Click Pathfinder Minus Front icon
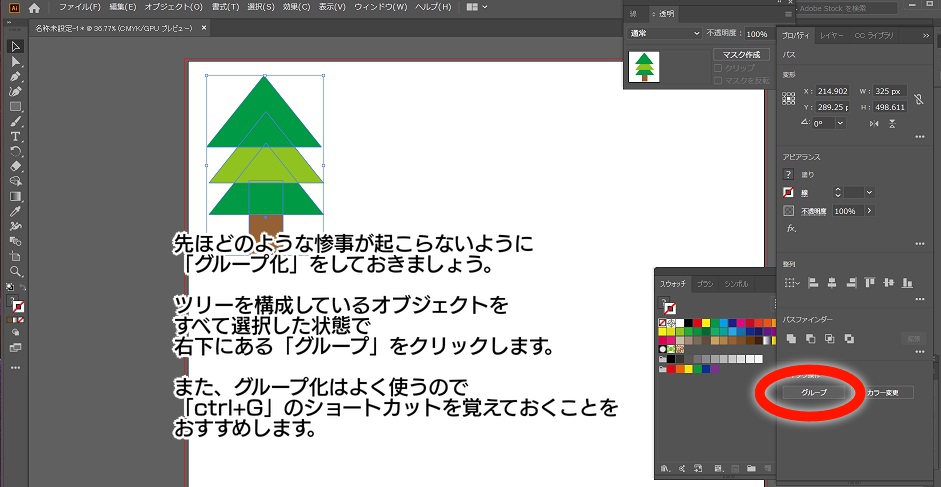 (x=811, y=339)
